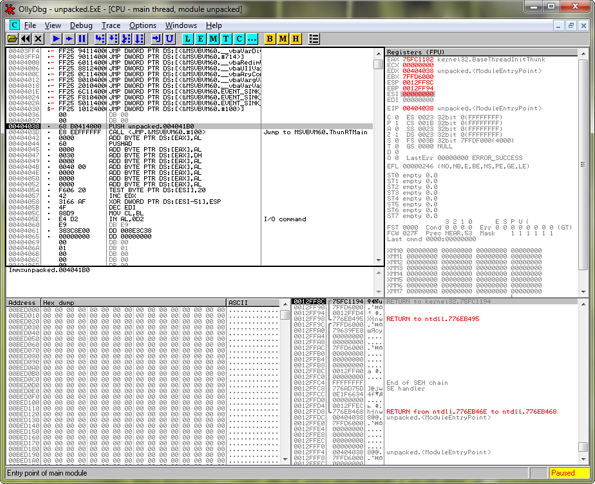This screenshot has height=484, width=595.
Task: Click the Trace into toolbar icon
Action: click(126, 39)
